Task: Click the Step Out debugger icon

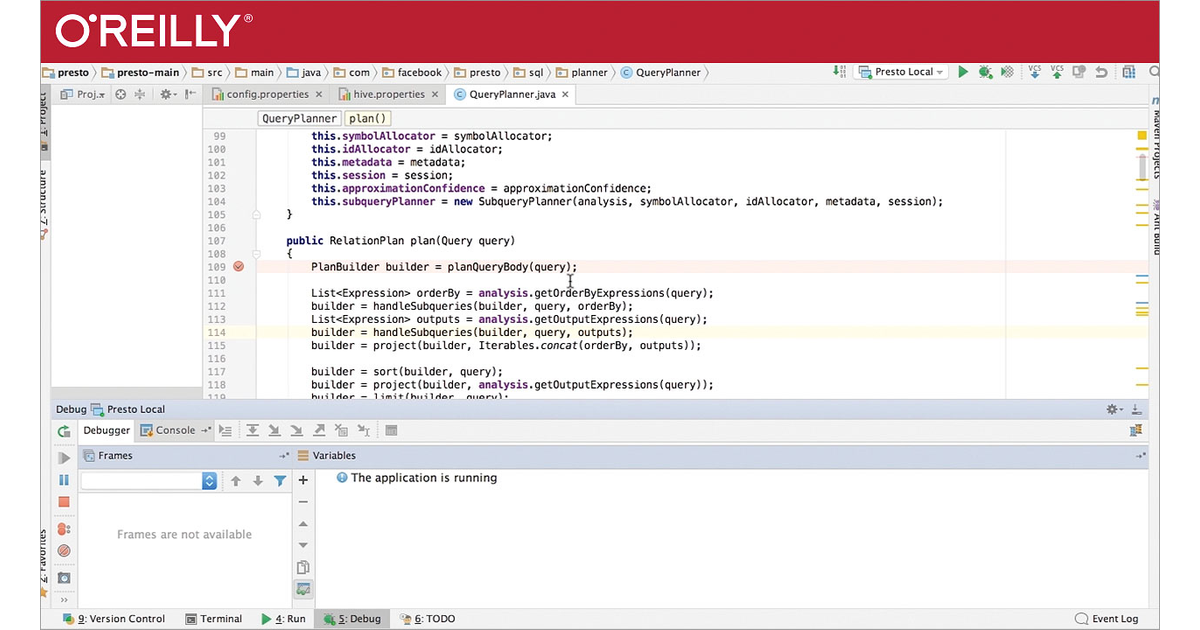Action: click(x=319, y=431)
